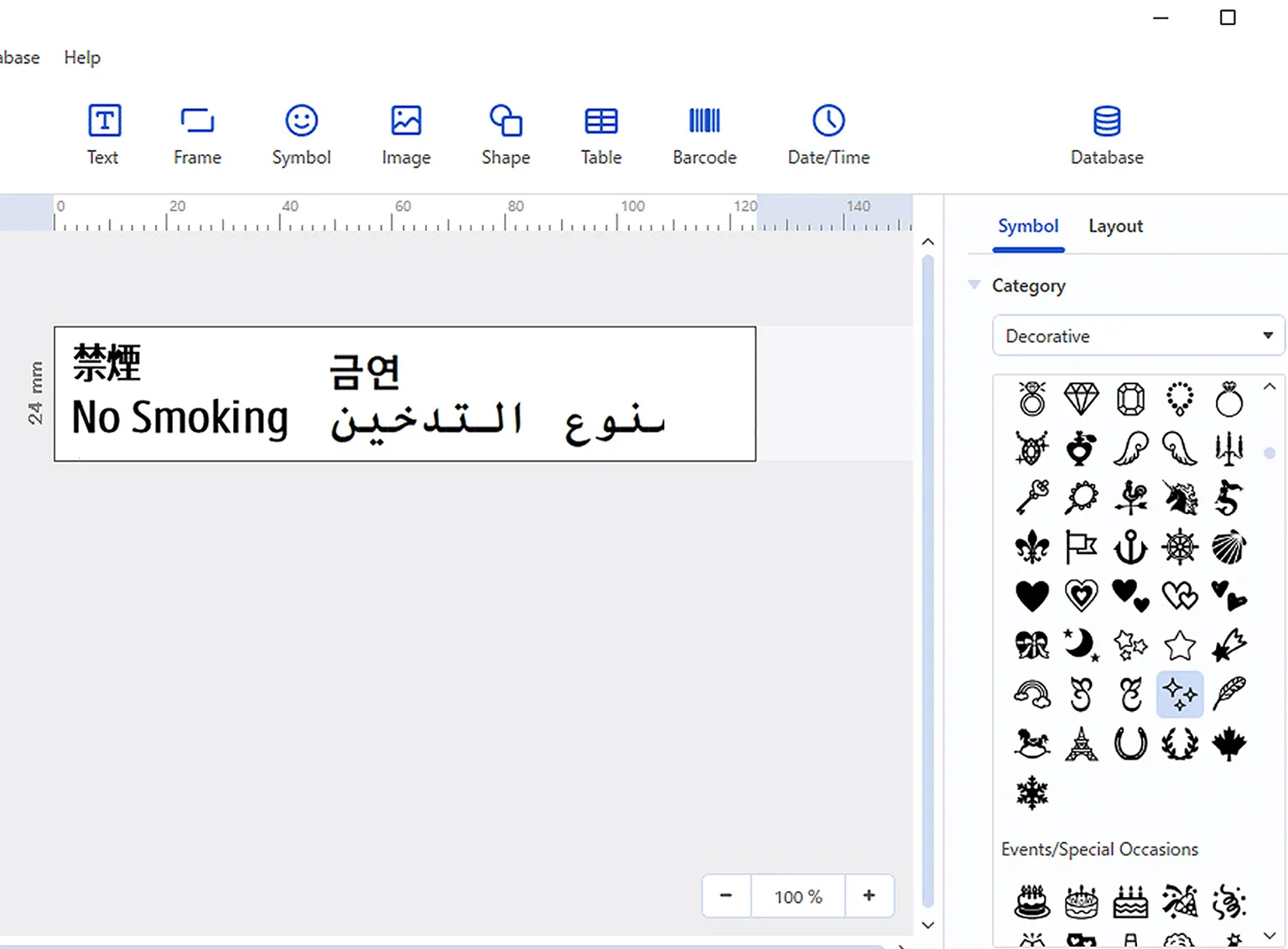Select the snowflake symbol
Viewport: 1288px width, 949px height.
coord(1031,792)
